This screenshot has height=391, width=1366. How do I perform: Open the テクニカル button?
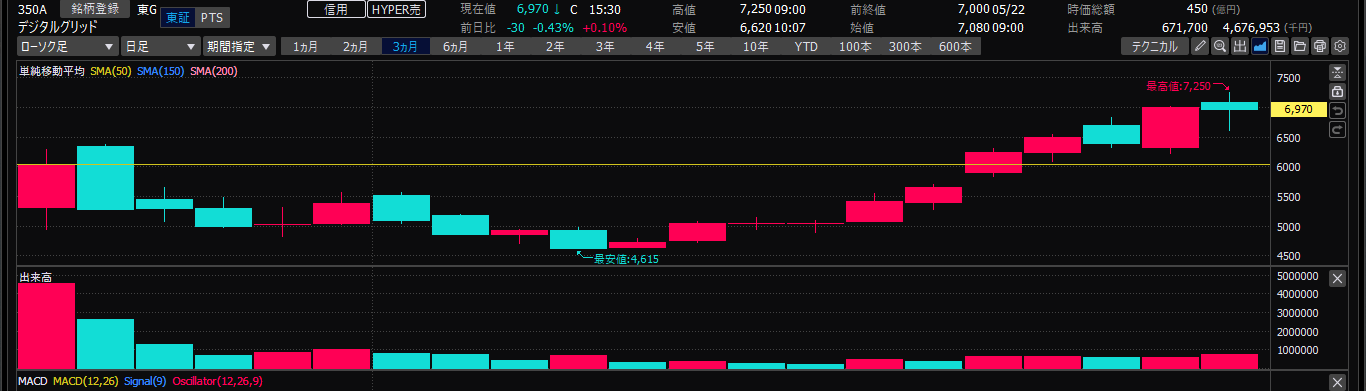pyautogui.click(x=1154, y=46)
